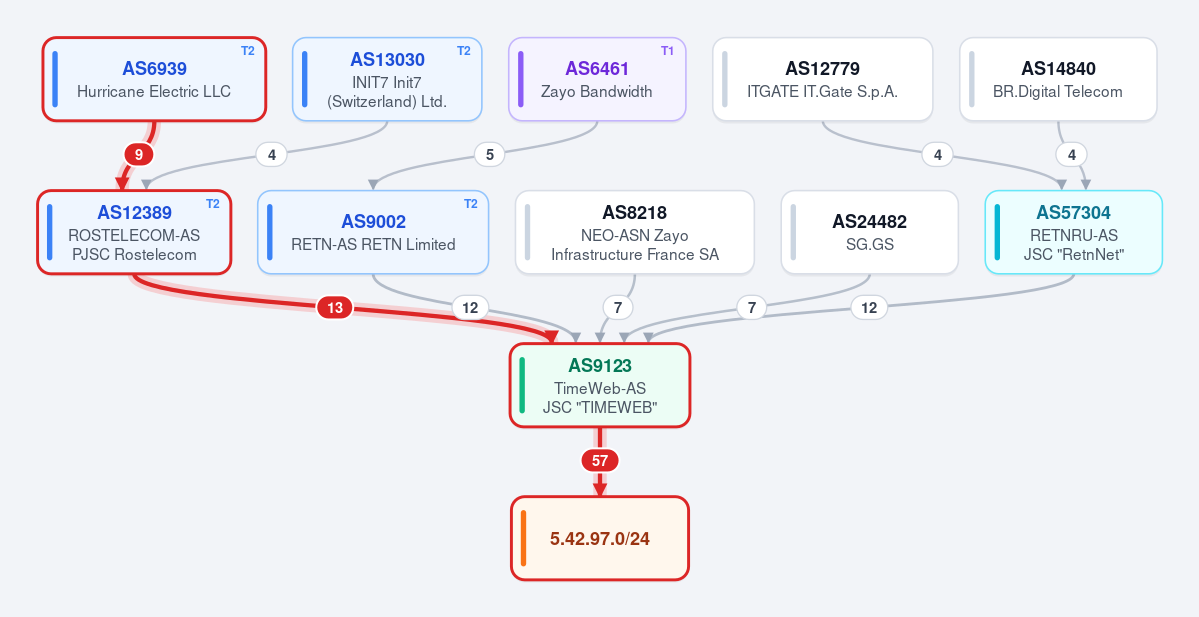Click the T2 badge on AS9002
This screenshot has width=1199, height=617.
click(x=470, y=203)
